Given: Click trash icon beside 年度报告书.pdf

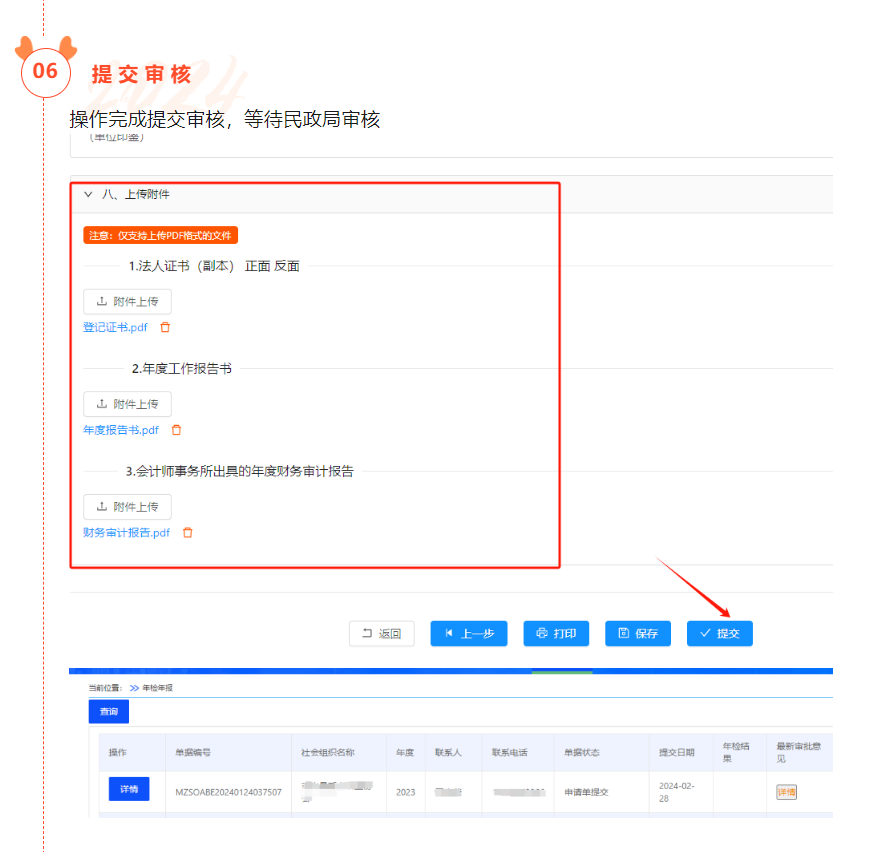Looking at the screenshot, I should (x=177, y=430).
